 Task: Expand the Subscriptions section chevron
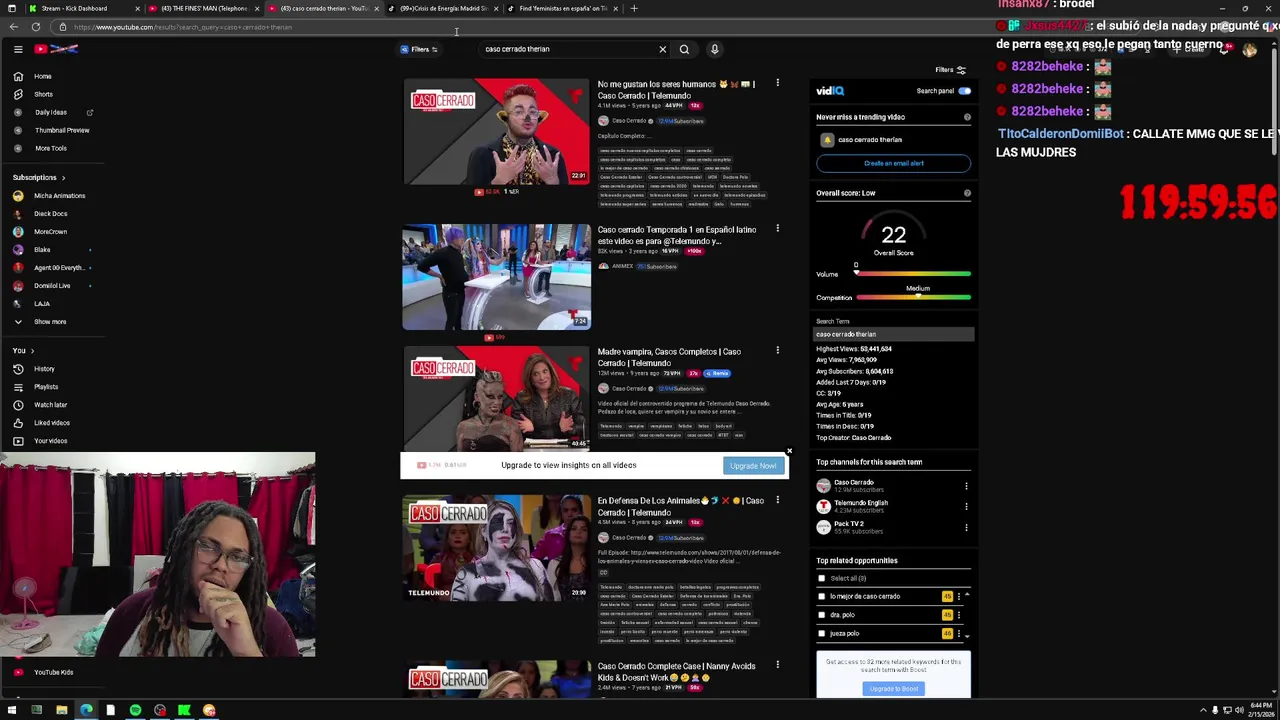pyautogui.click(x=65, y=177)
